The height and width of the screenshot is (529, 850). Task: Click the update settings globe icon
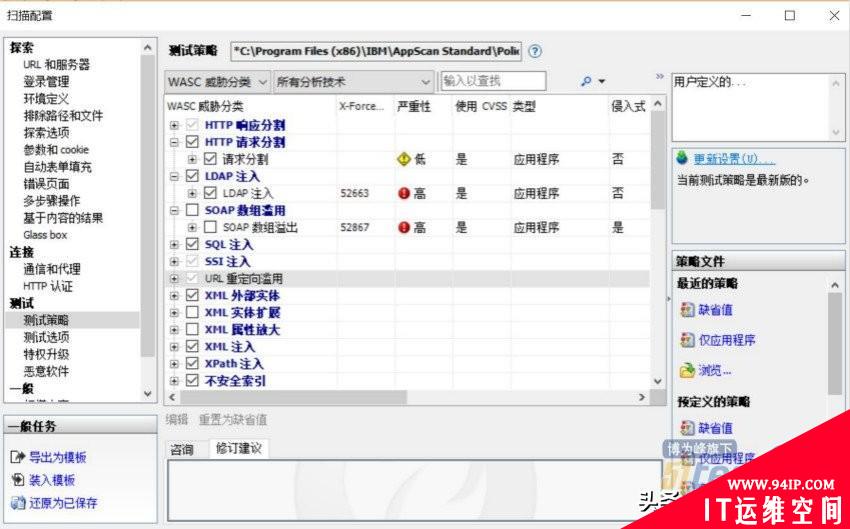(682, 159)
